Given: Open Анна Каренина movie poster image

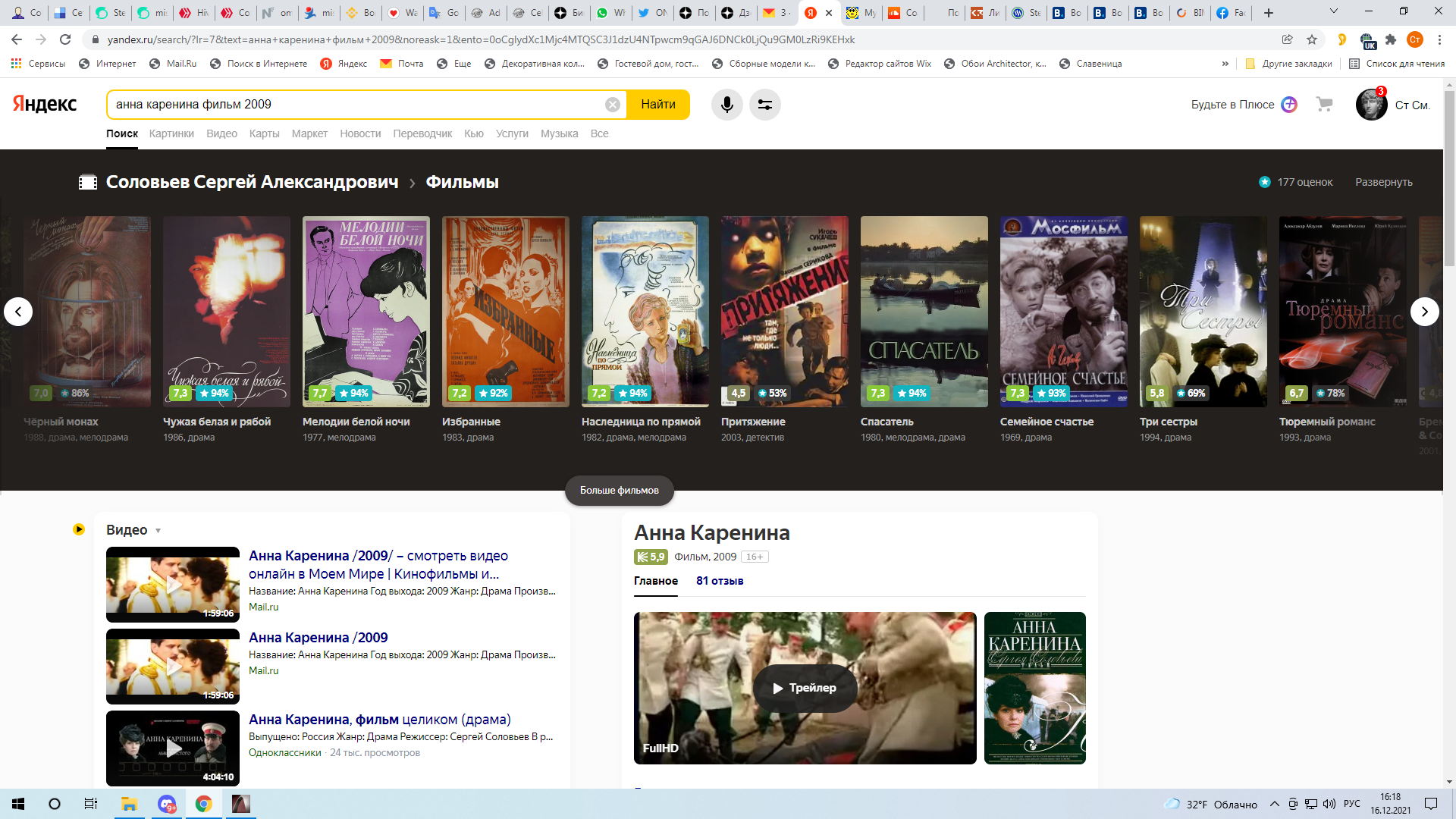Looking at the screenshot, I should [1034, 688].
